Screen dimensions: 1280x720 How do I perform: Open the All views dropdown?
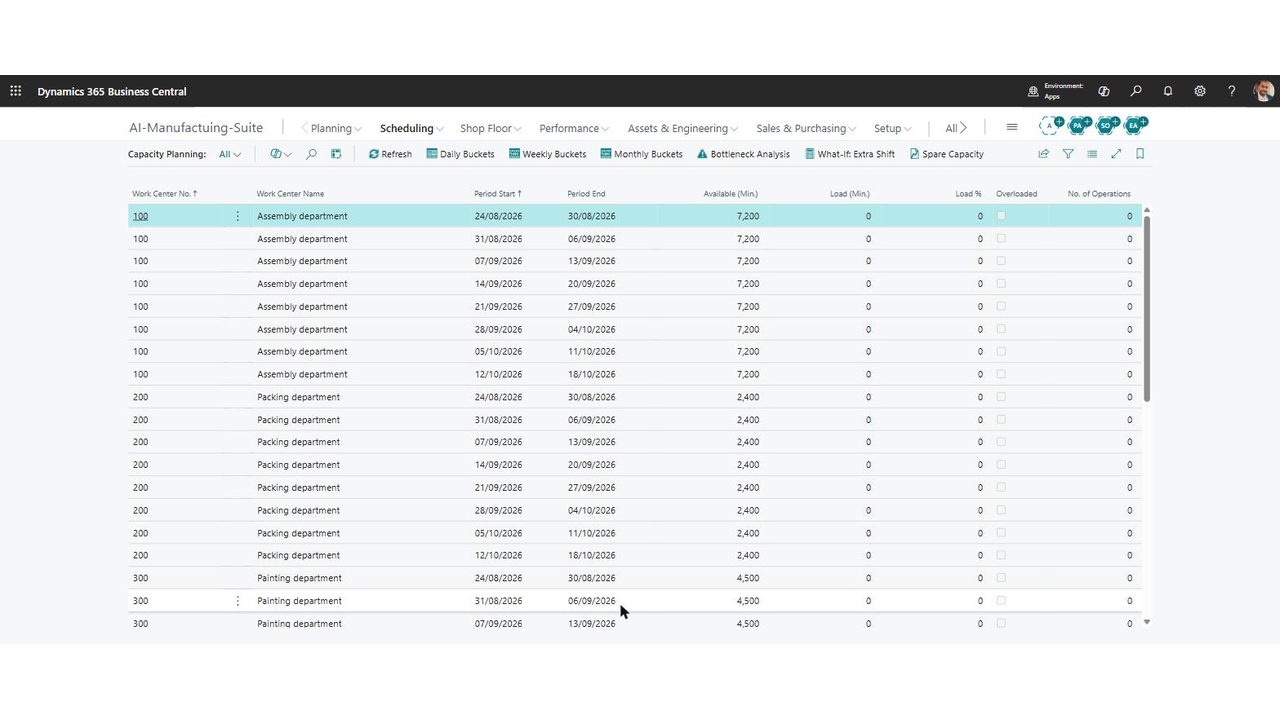click(230, 154)
